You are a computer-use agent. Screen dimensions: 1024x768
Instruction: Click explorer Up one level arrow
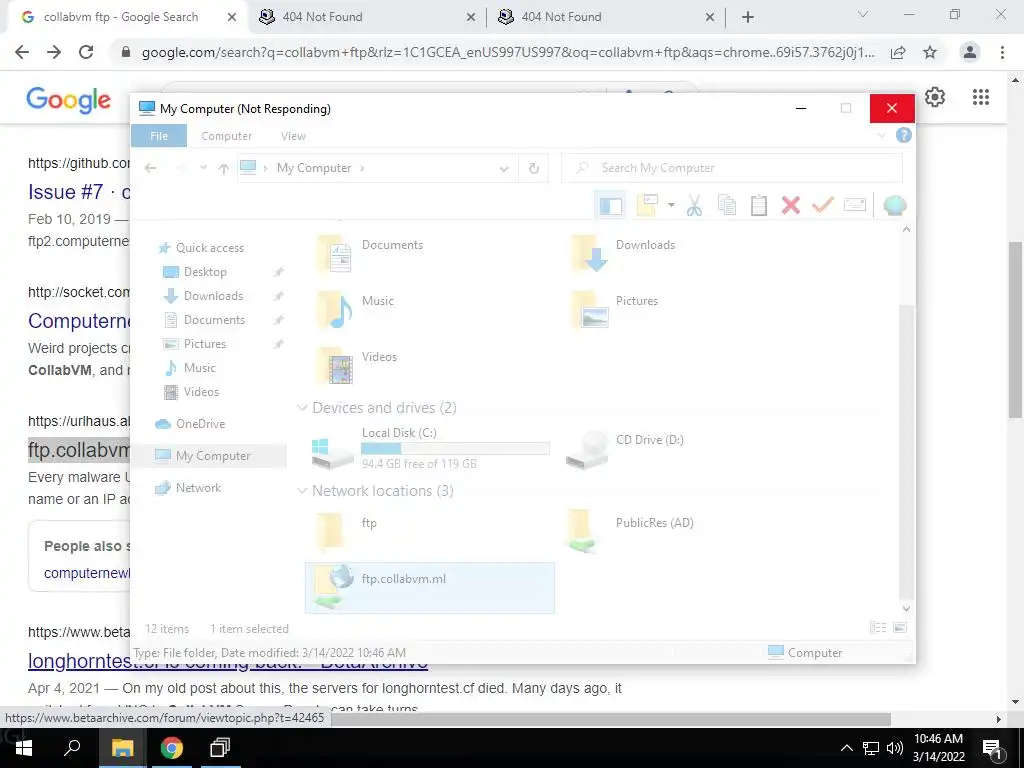click(x=223, y=168)
